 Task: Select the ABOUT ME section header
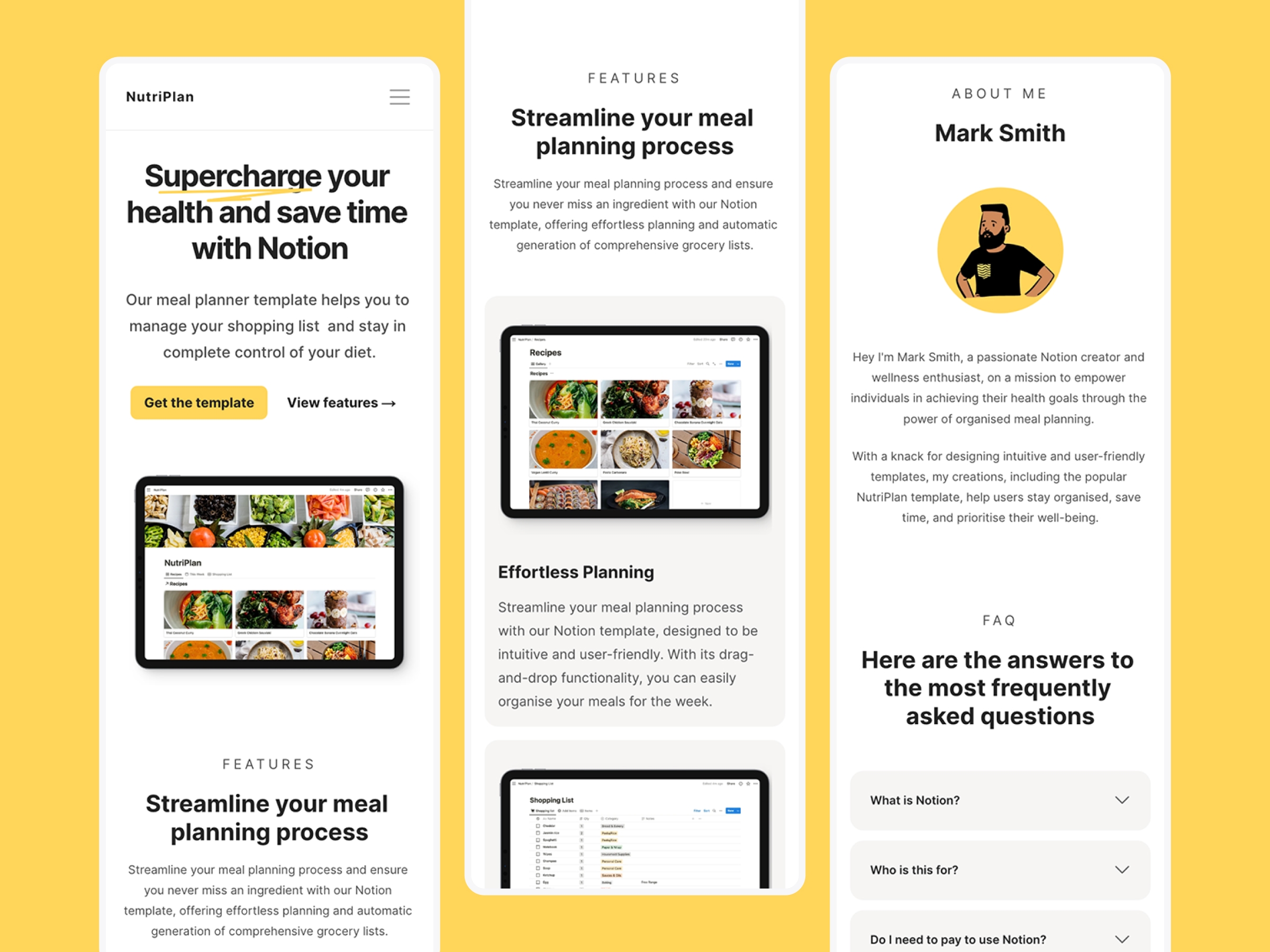click(999, 93)
